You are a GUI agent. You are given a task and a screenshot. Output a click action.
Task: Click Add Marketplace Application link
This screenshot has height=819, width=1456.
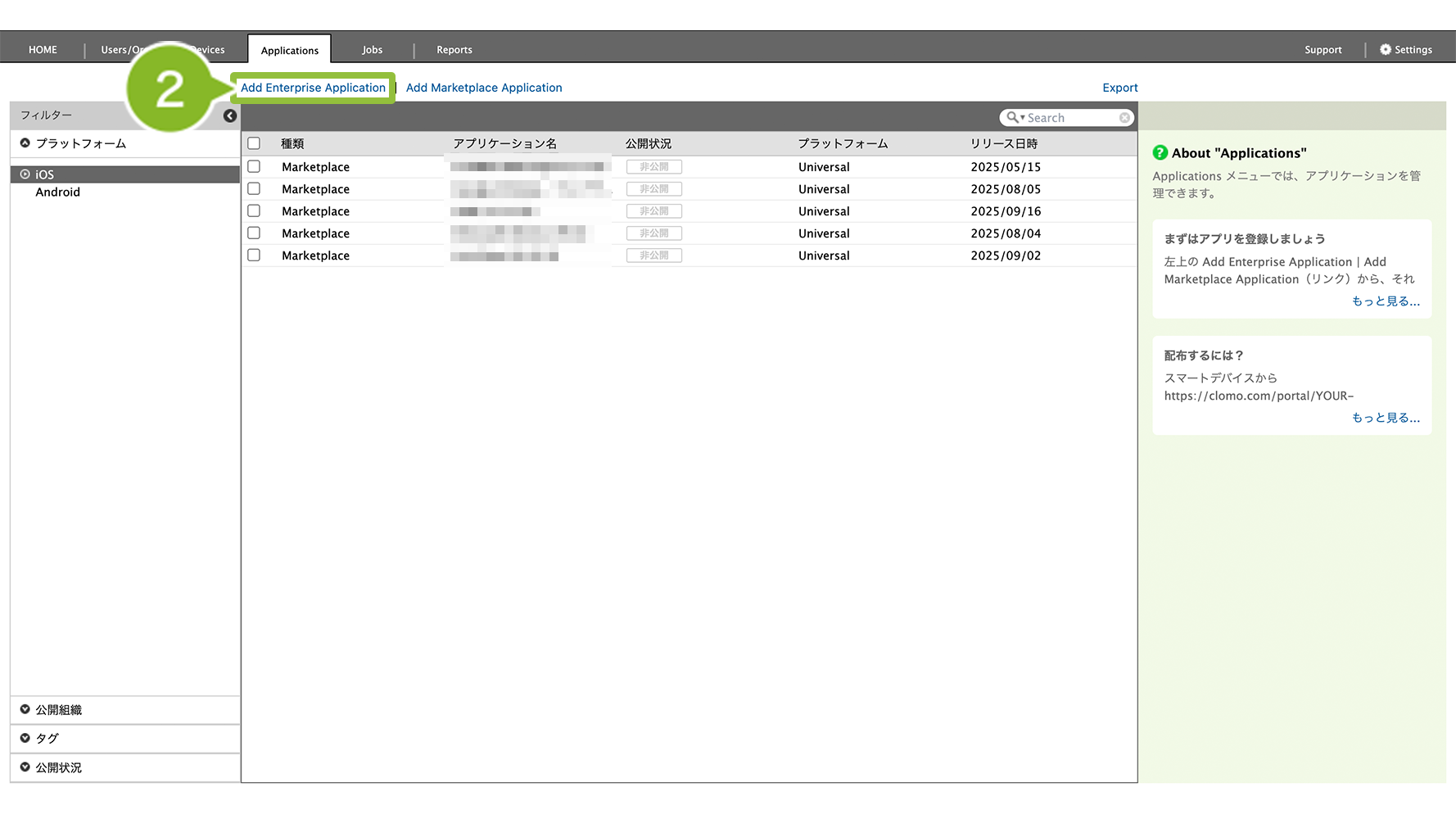(x=484, y=88)
